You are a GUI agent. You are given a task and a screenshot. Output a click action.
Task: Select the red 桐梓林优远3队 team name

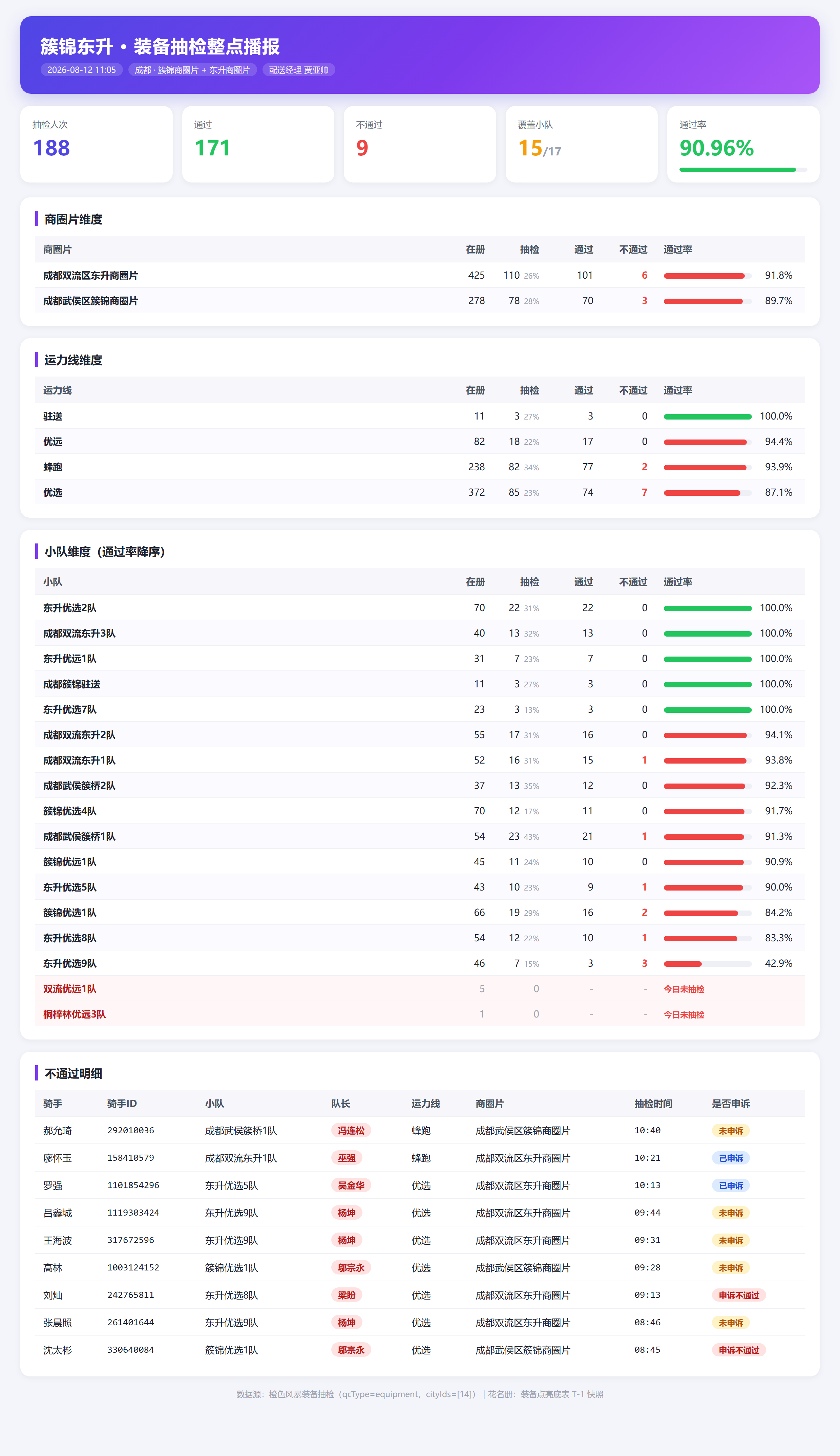coord(75,1014)
